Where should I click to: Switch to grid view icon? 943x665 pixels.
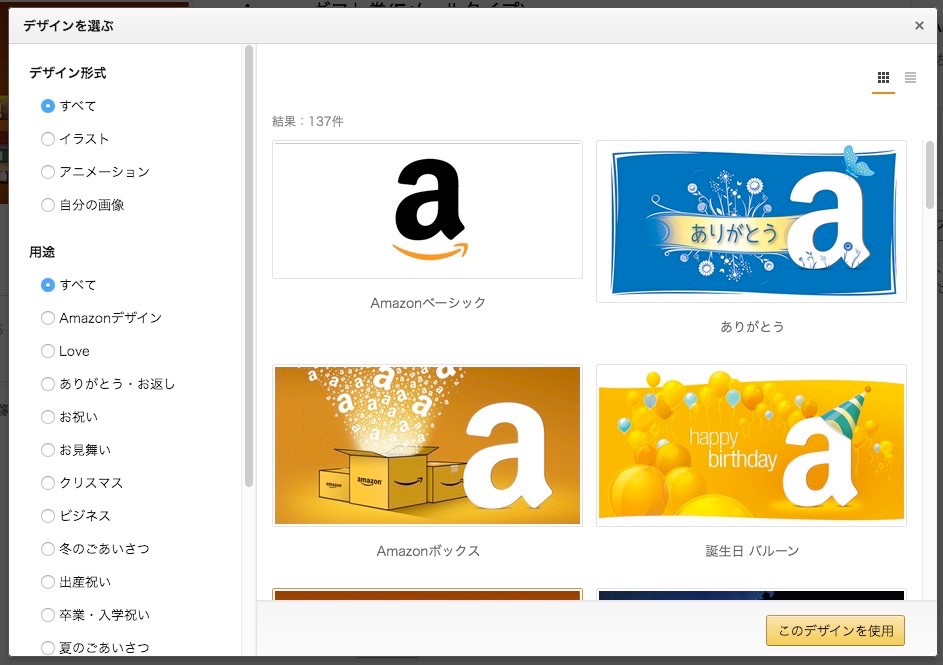tap(883, 78)
